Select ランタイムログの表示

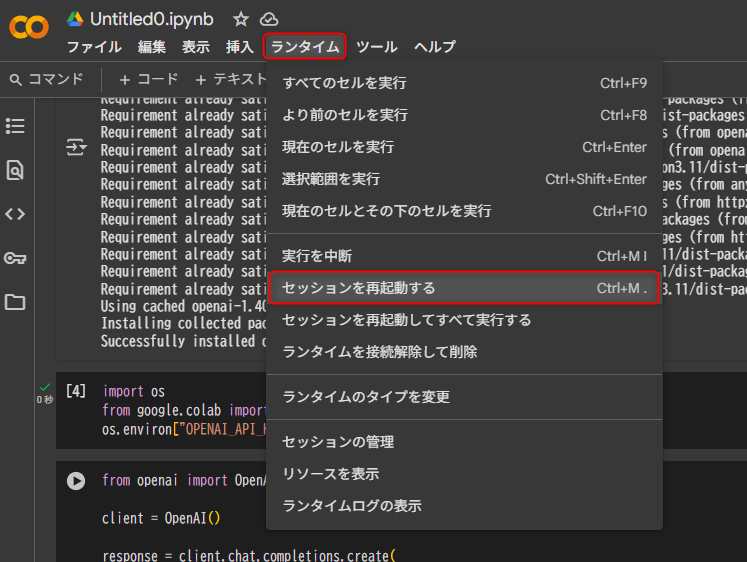464,506
